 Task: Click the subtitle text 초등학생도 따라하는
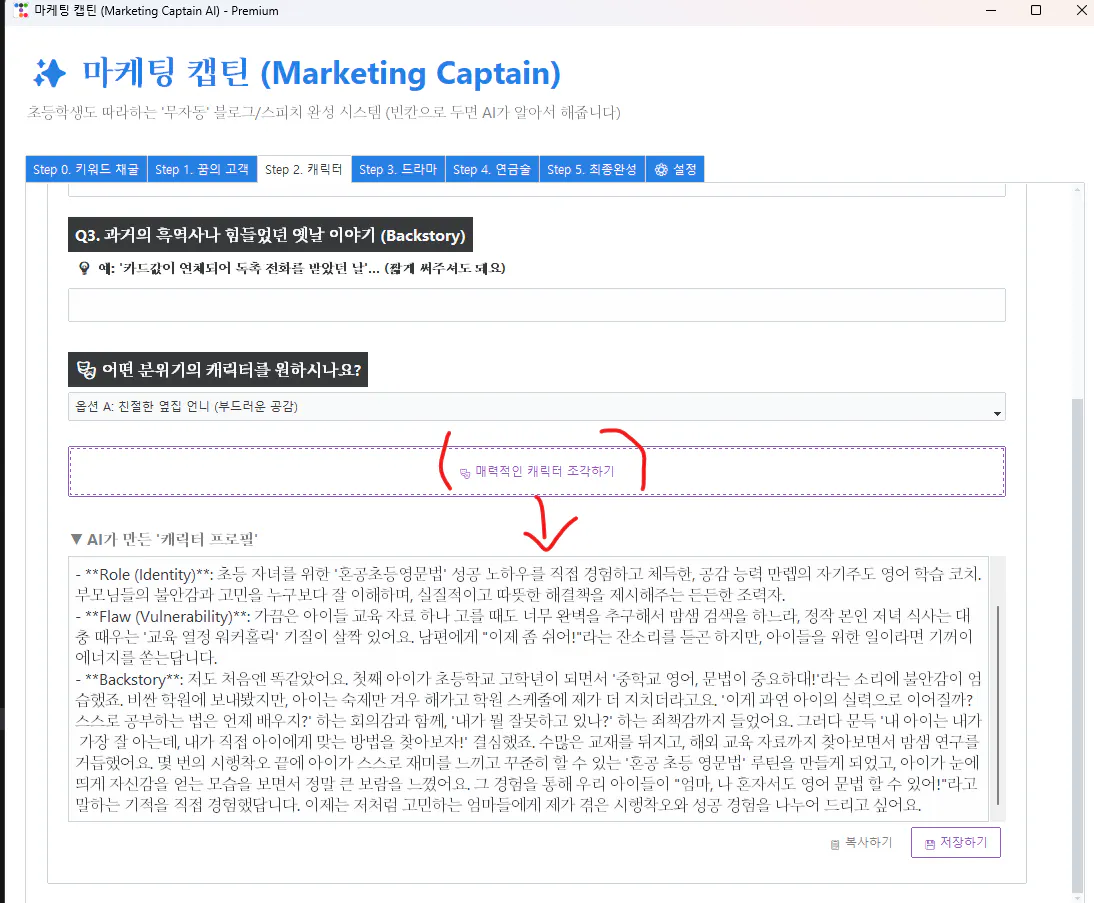324,112
